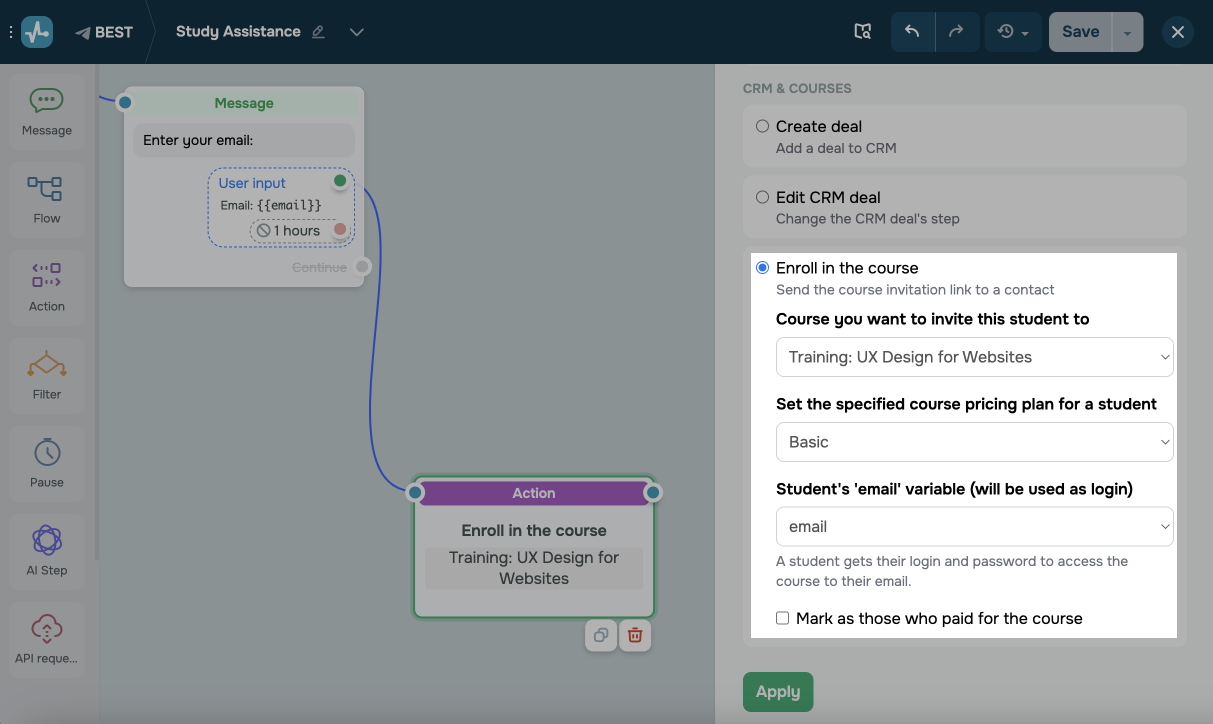
Task: Click the pulse logo icon in header
Action: 37,32
